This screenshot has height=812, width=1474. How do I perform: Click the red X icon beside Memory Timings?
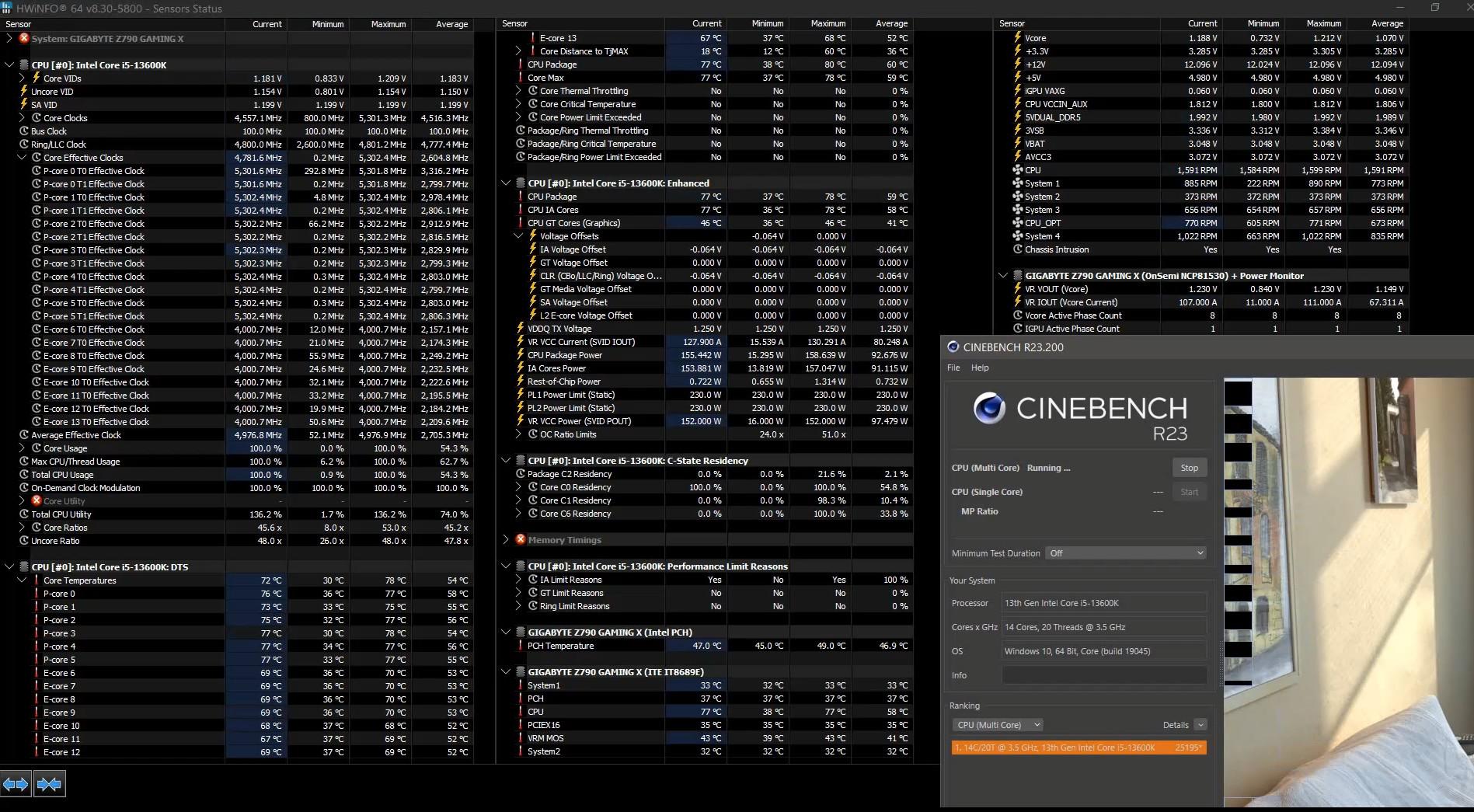click(x=521, y=539)
